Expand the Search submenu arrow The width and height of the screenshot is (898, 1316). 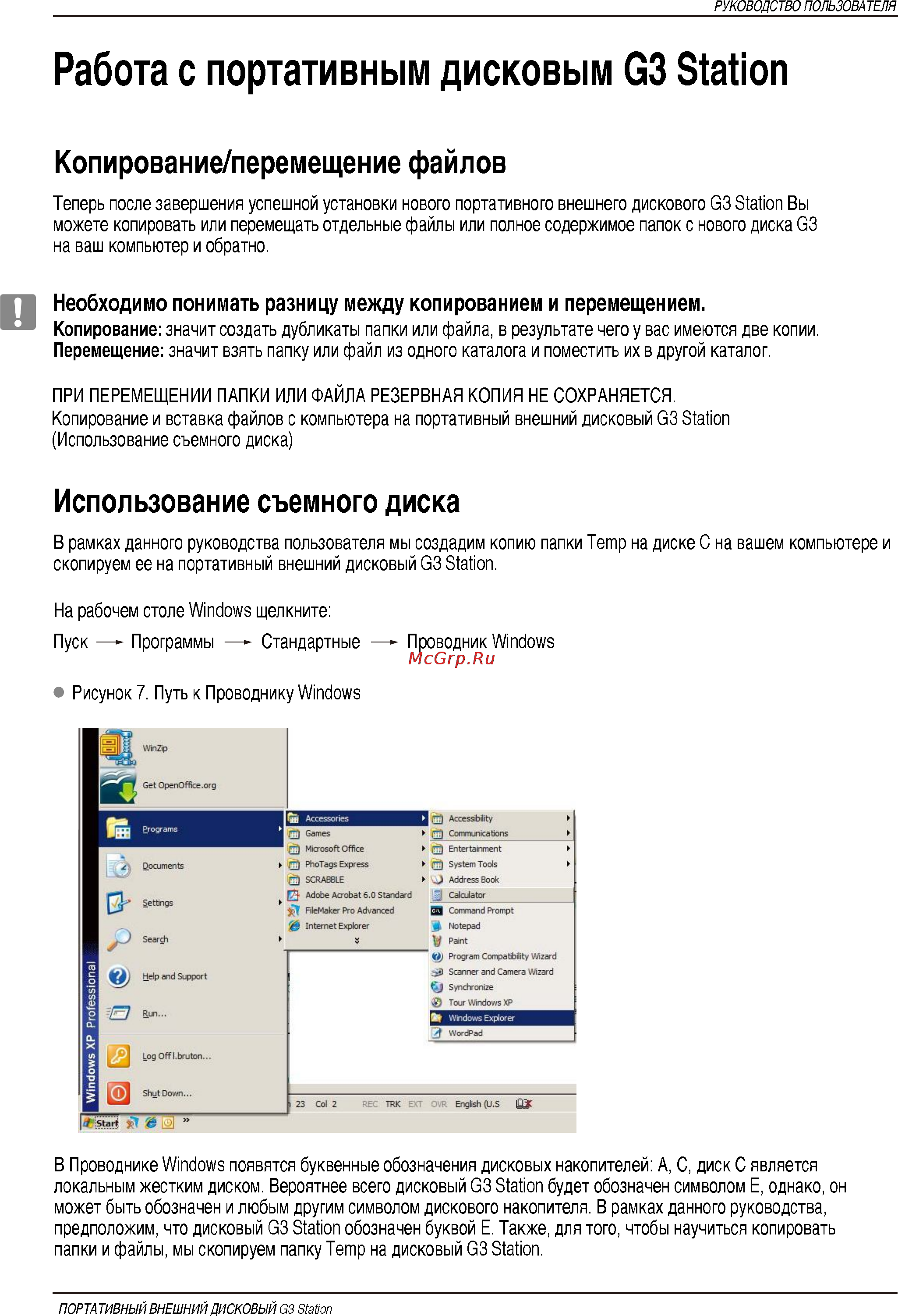tap(280, 940)
